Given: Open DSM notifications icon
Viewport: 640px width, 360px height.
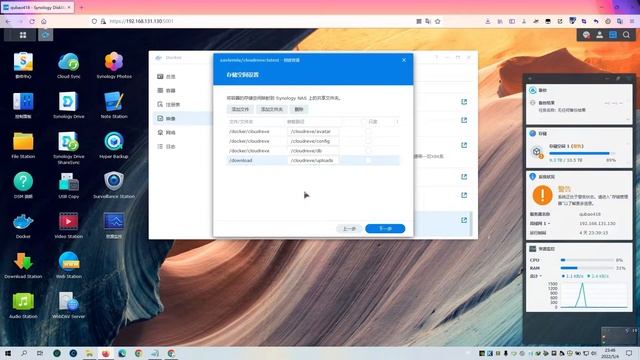Looking at the screenshot, I should (587, 35).
